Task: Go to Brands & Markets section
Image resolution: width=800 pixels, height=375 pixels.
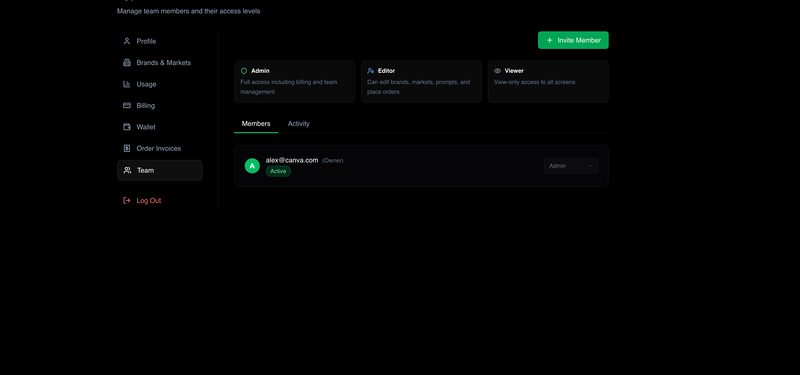Action: tap(160, 63)
